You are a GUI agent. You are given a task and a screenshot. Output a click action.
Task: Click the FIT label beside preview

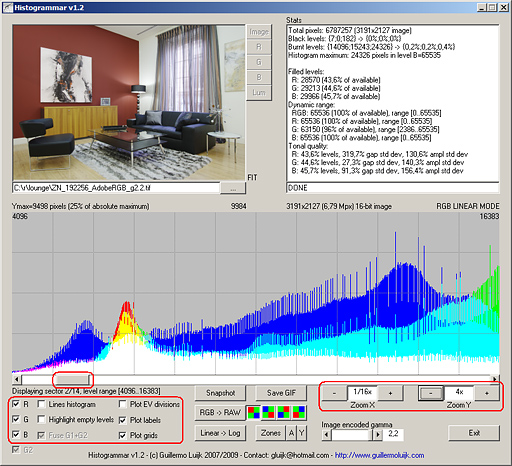(252, 178)
